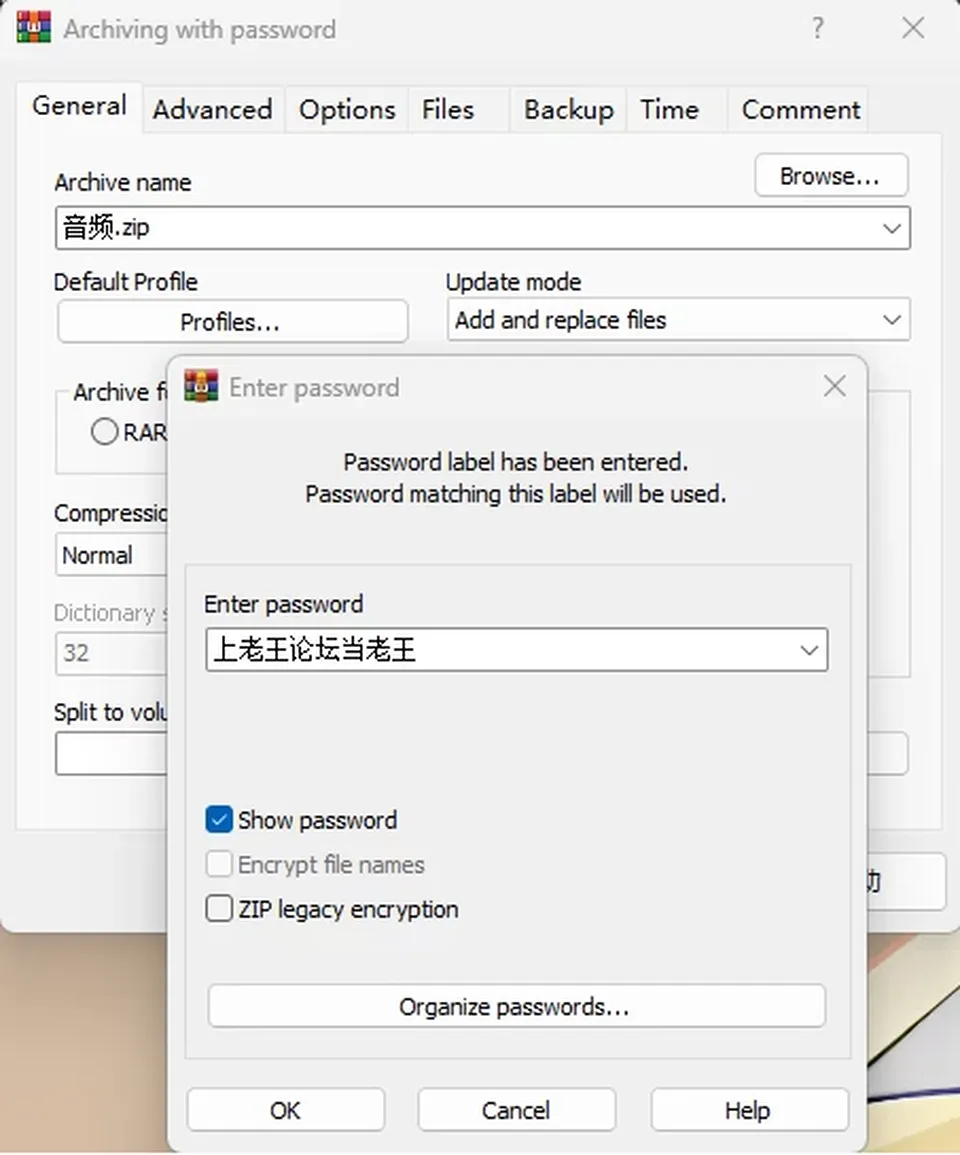Uncheck the Show password checkbox
Screen dimensions: 960x1155
220,820
